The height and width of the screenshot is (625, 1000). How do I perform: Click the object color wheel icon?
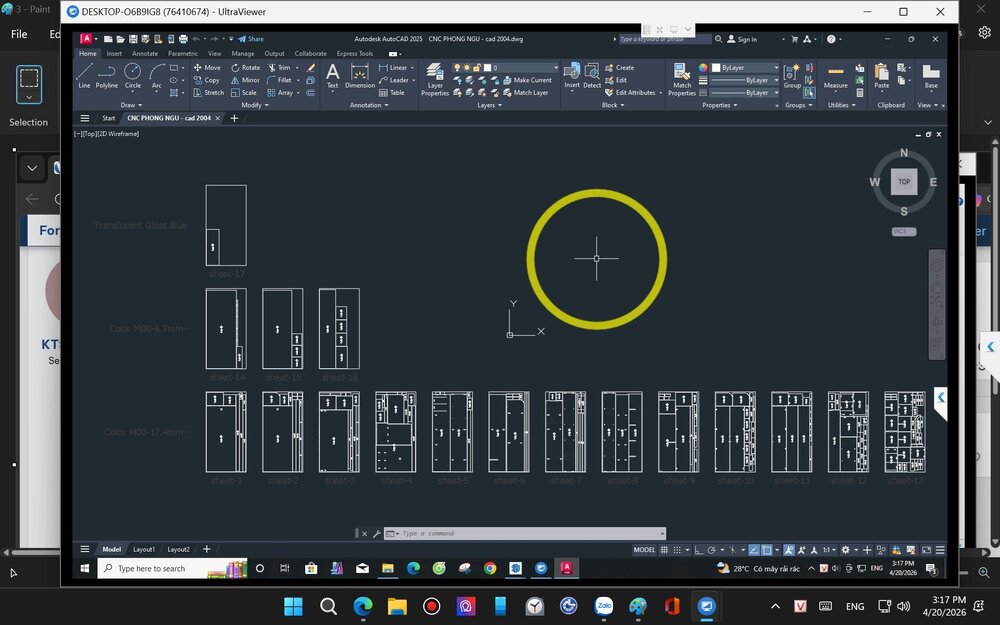coord(703,68)
